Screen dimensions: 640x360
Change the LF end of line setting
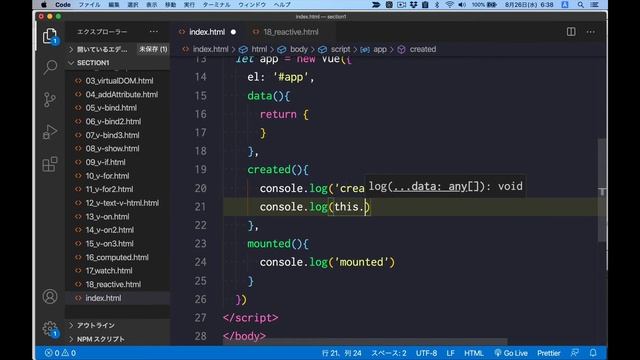(x=450, y=353)
